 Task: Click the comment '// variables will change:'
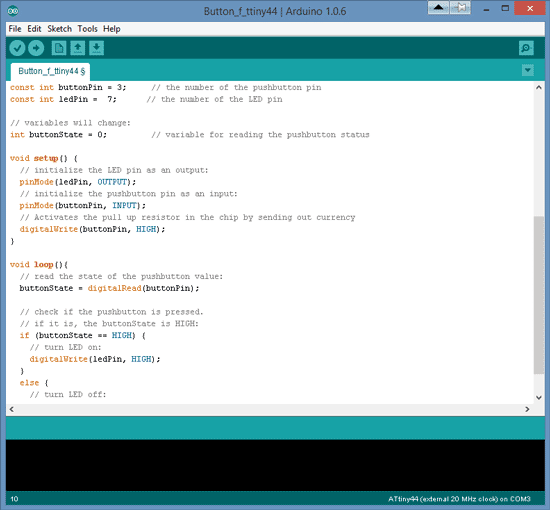pos(70,123)
